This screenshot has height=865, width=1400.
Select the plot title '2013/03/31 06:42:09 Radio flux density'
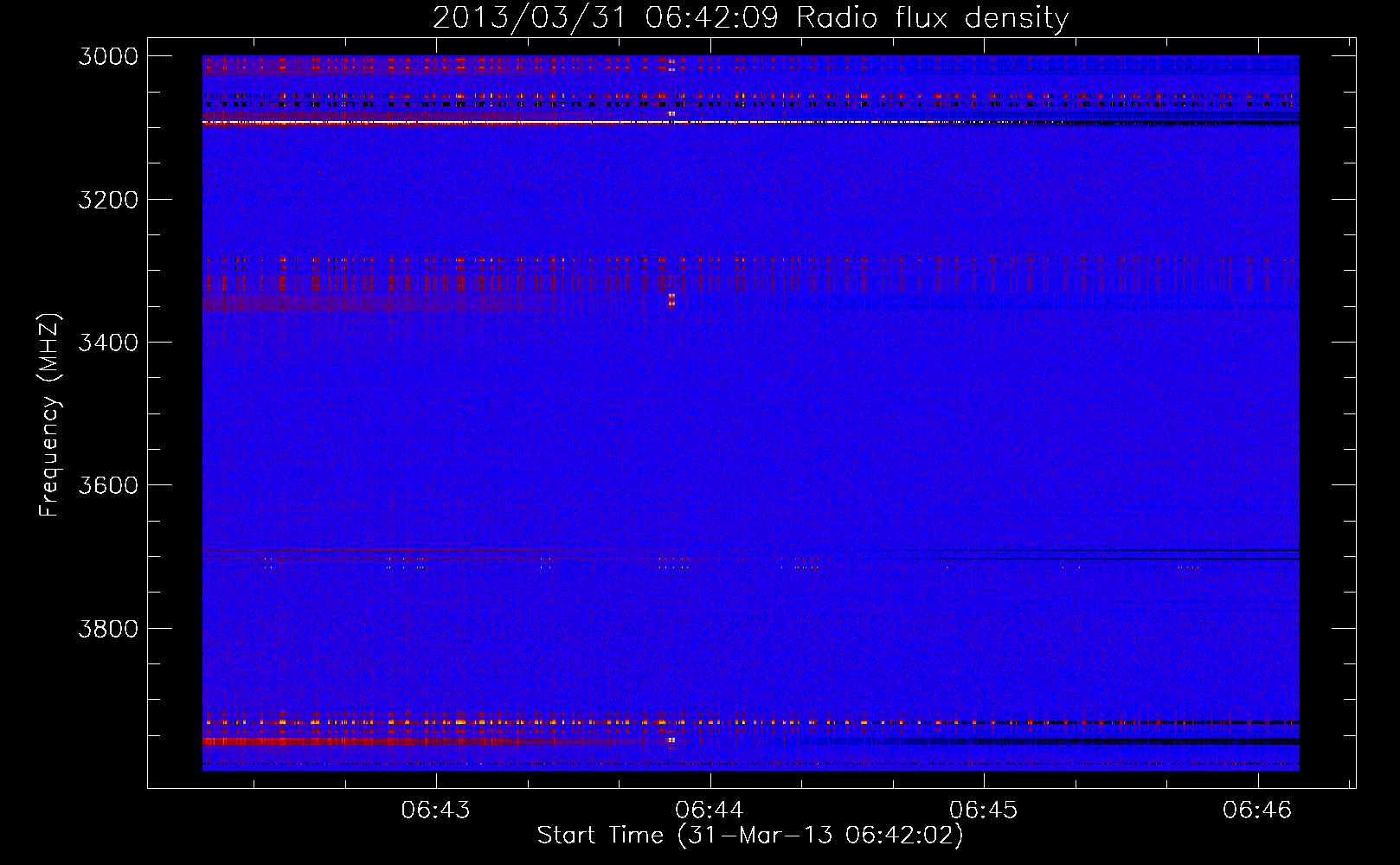(750, 18)
